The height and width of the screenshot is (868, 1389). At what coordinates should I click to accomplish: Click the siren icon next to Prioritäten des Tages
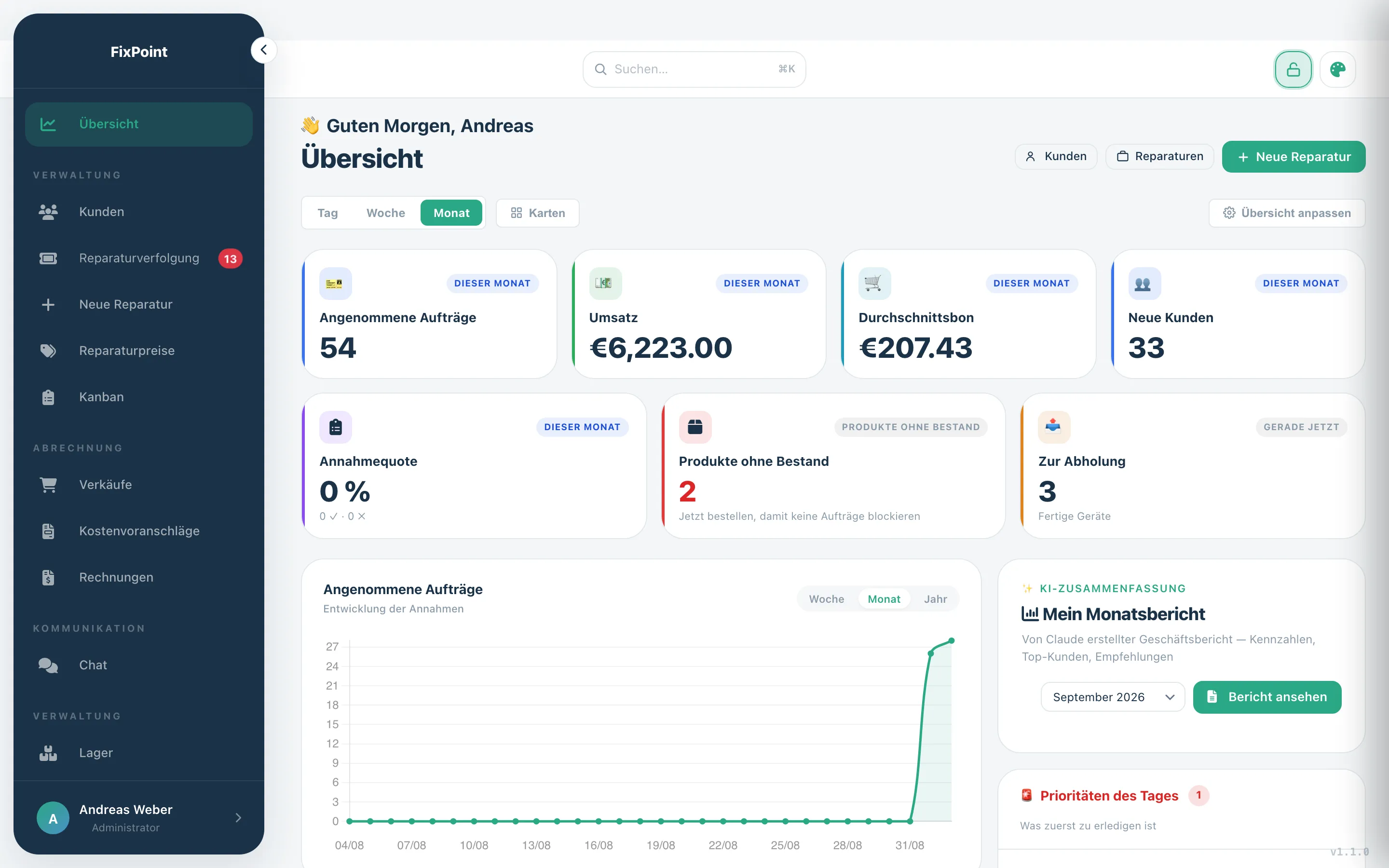[x=1027, y=796]
